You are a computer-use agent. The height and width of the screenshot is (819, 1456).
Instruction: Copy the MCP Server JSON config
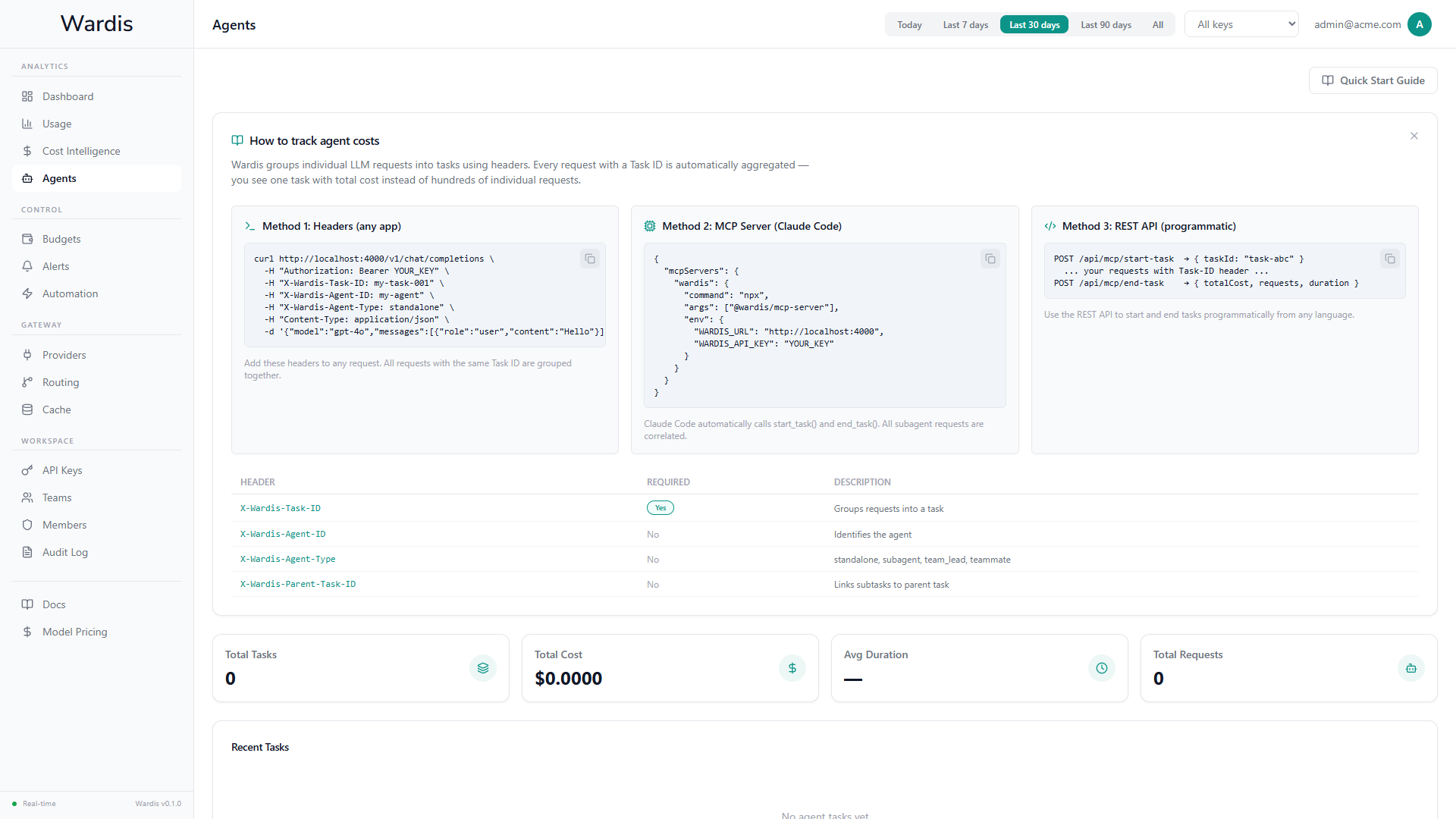pos(990,259)
